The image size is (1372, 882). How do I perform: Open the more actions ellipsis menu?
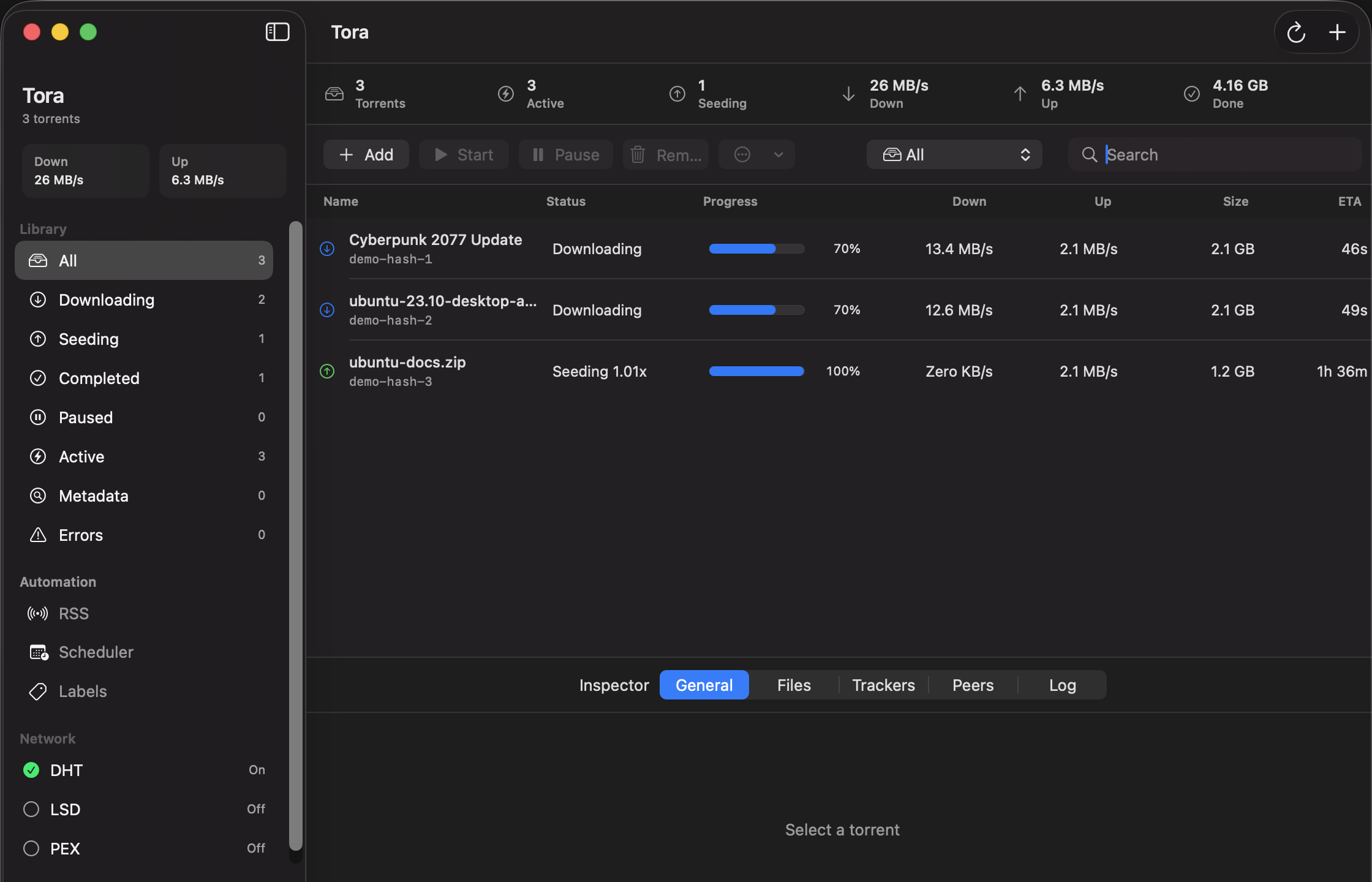756,154
